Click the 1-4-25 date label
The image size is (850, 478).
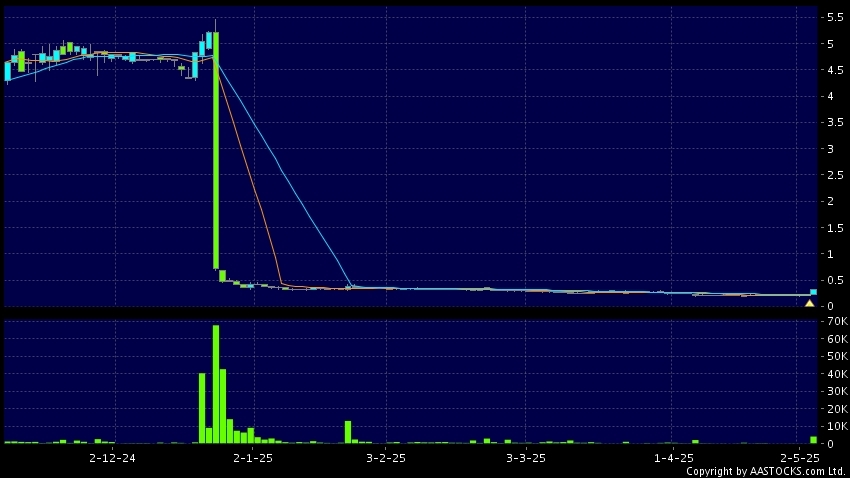point(673,458)
